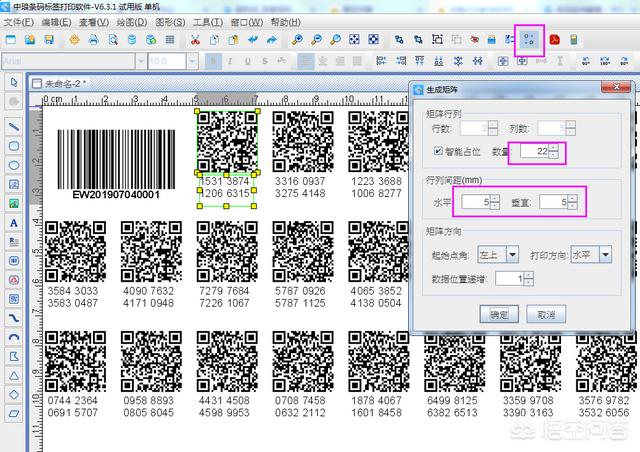Image resolution: width=640 pixels, height=452 pixels.
Task: Click text label 0744 2364
Action: coord(72,400)
